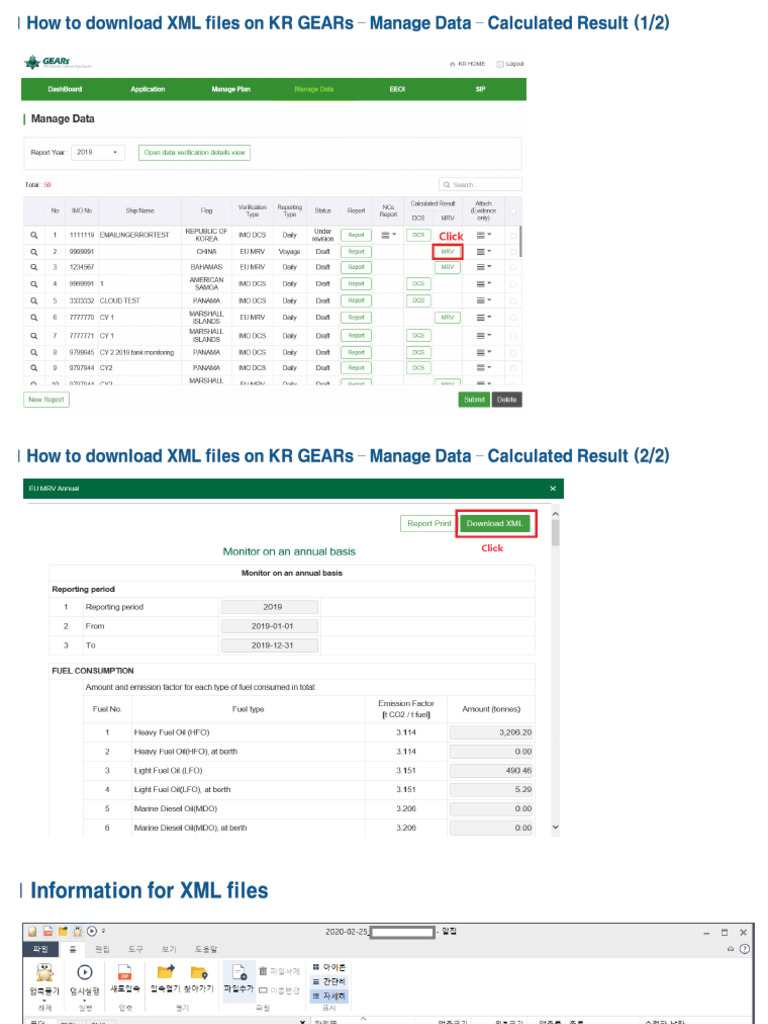The width and height of the screenshot is (768, 1024).
Task: Click magnifier icon for CLOUD TEST row
Action: click(x=34, y=301)
